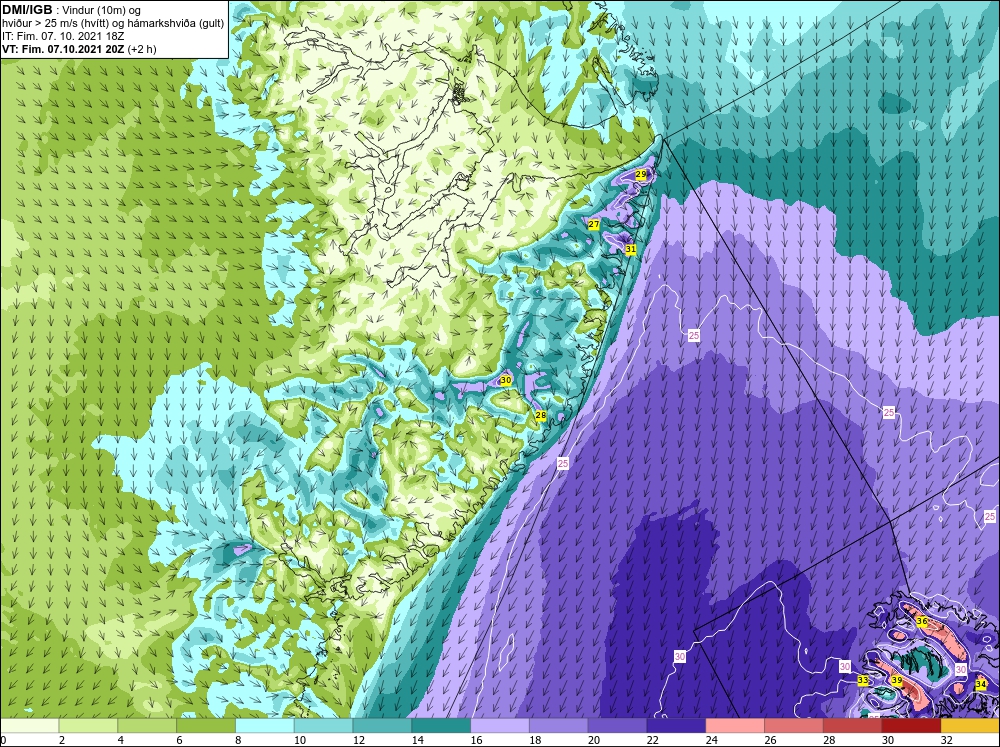The width and height of the screenshot is (1000, 747).
Task: Click the legend scale number 32
Action: 946,740
